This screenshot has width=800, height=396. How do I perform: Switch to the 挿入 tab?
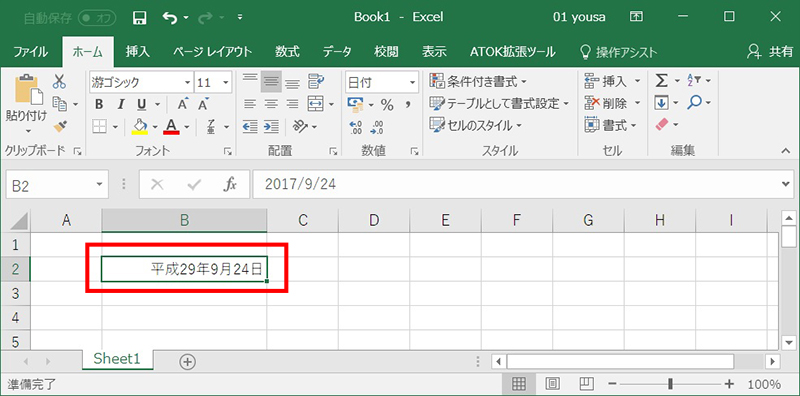[138, 52]
